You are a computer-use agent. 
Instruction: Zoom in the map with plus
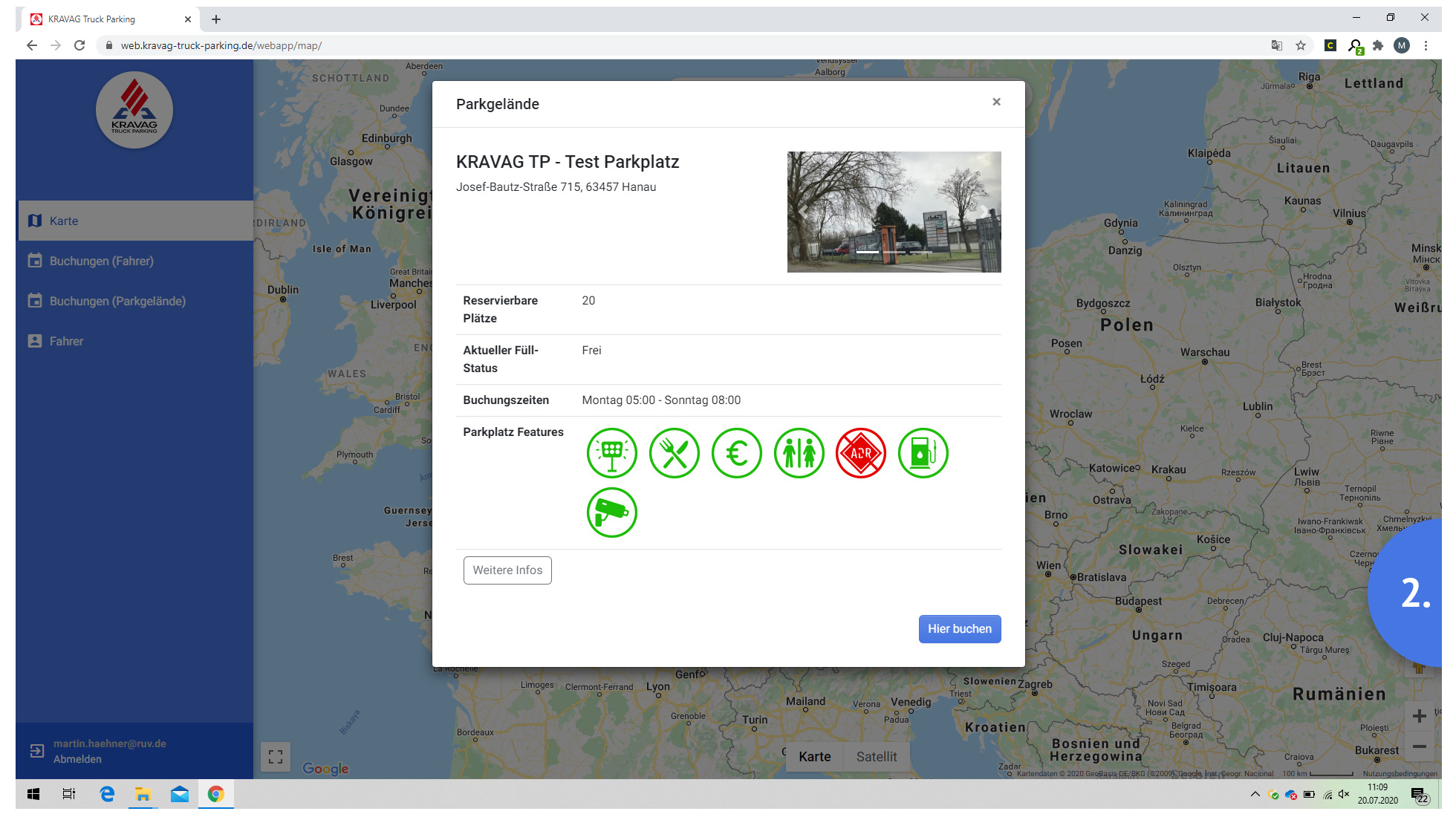[x=1419, y=716]
